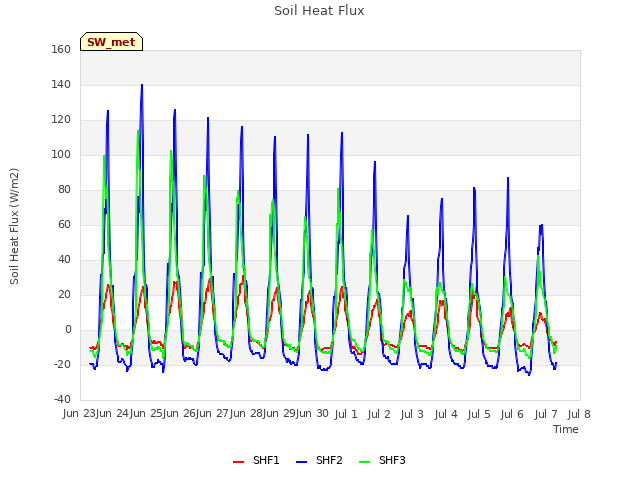Click the Jul 5 x-axis tick label
The height and width of the screenshot is (480, 640).
479,414
